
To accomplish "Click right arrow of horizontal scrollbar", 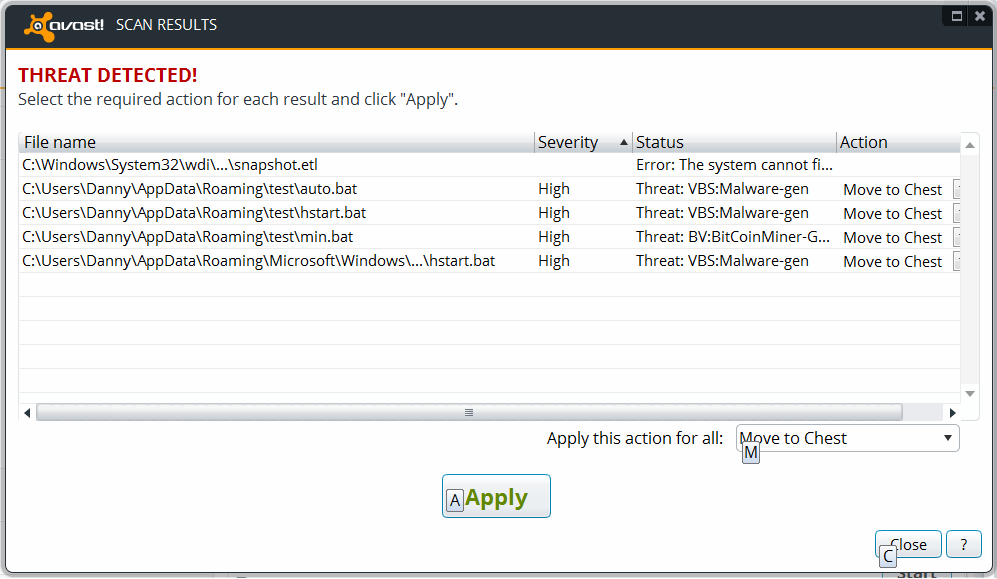I will coord(952,413).
